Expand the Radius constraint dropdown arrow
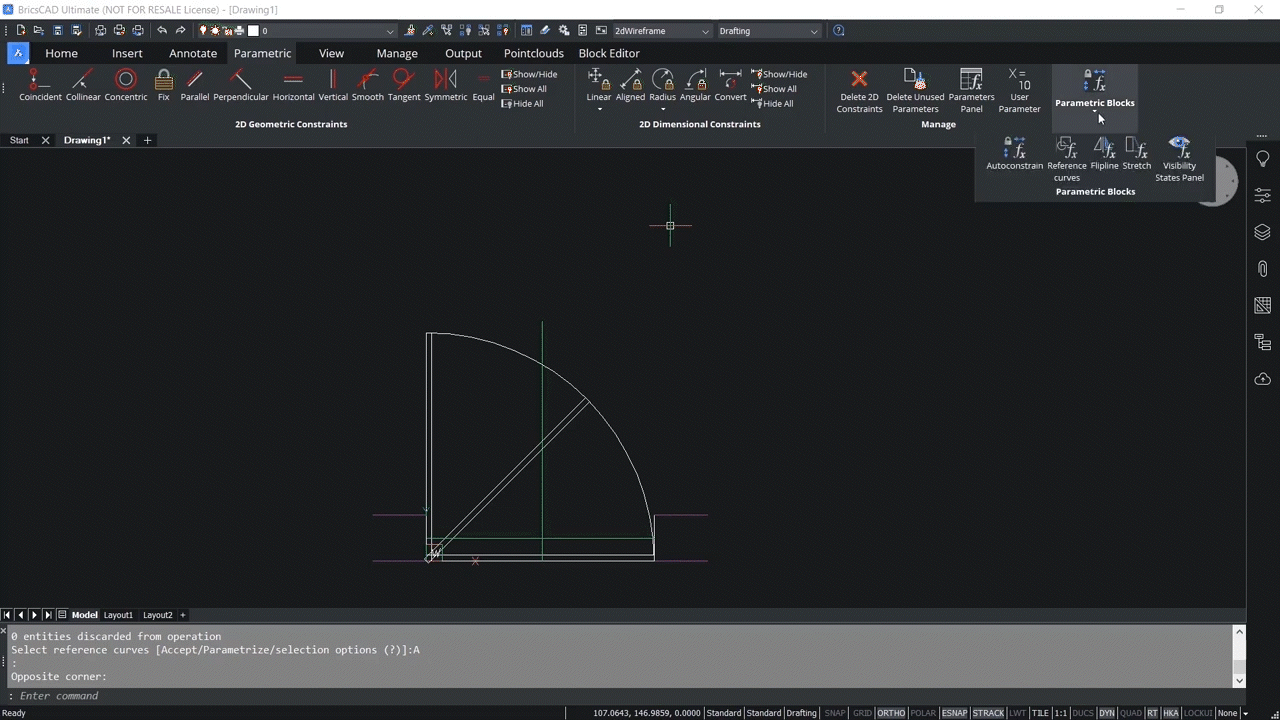This screenshot has height=720, width=1280. point(663,108)
